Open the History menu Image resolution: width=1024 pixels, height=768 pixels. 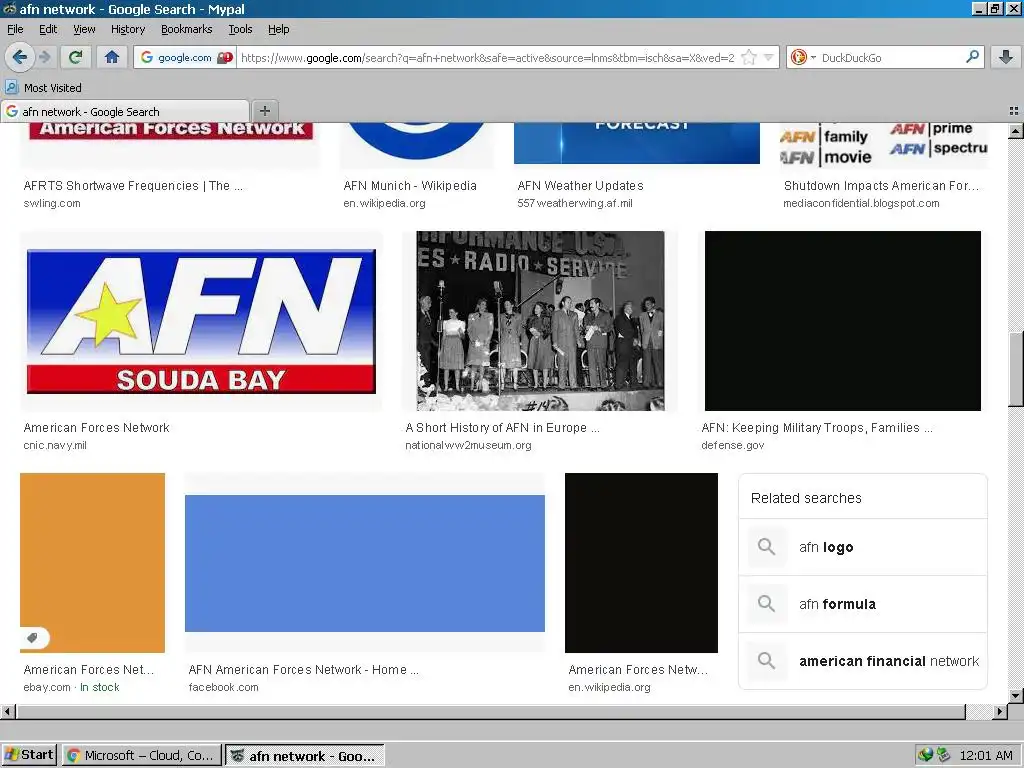(x=128, y=29)
